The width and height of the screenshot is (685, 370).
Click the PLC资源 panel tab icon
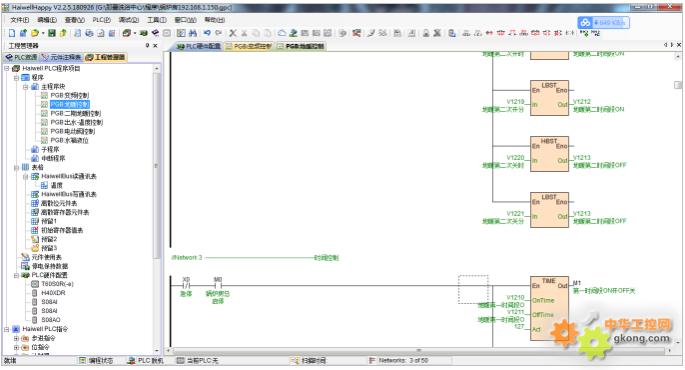(9, 57)
